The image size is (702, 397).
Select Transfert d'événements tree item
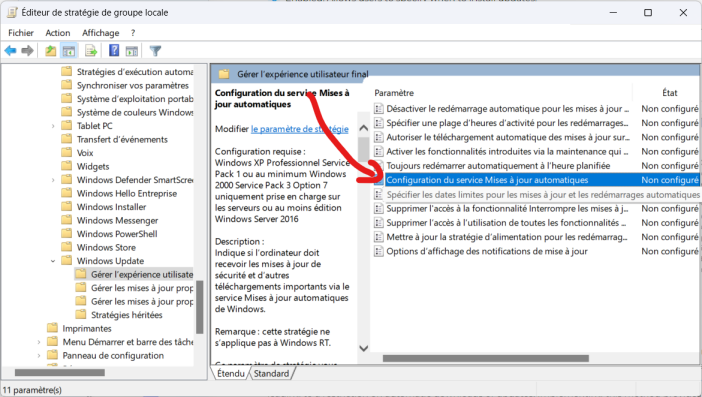click(x=122, y=139)
